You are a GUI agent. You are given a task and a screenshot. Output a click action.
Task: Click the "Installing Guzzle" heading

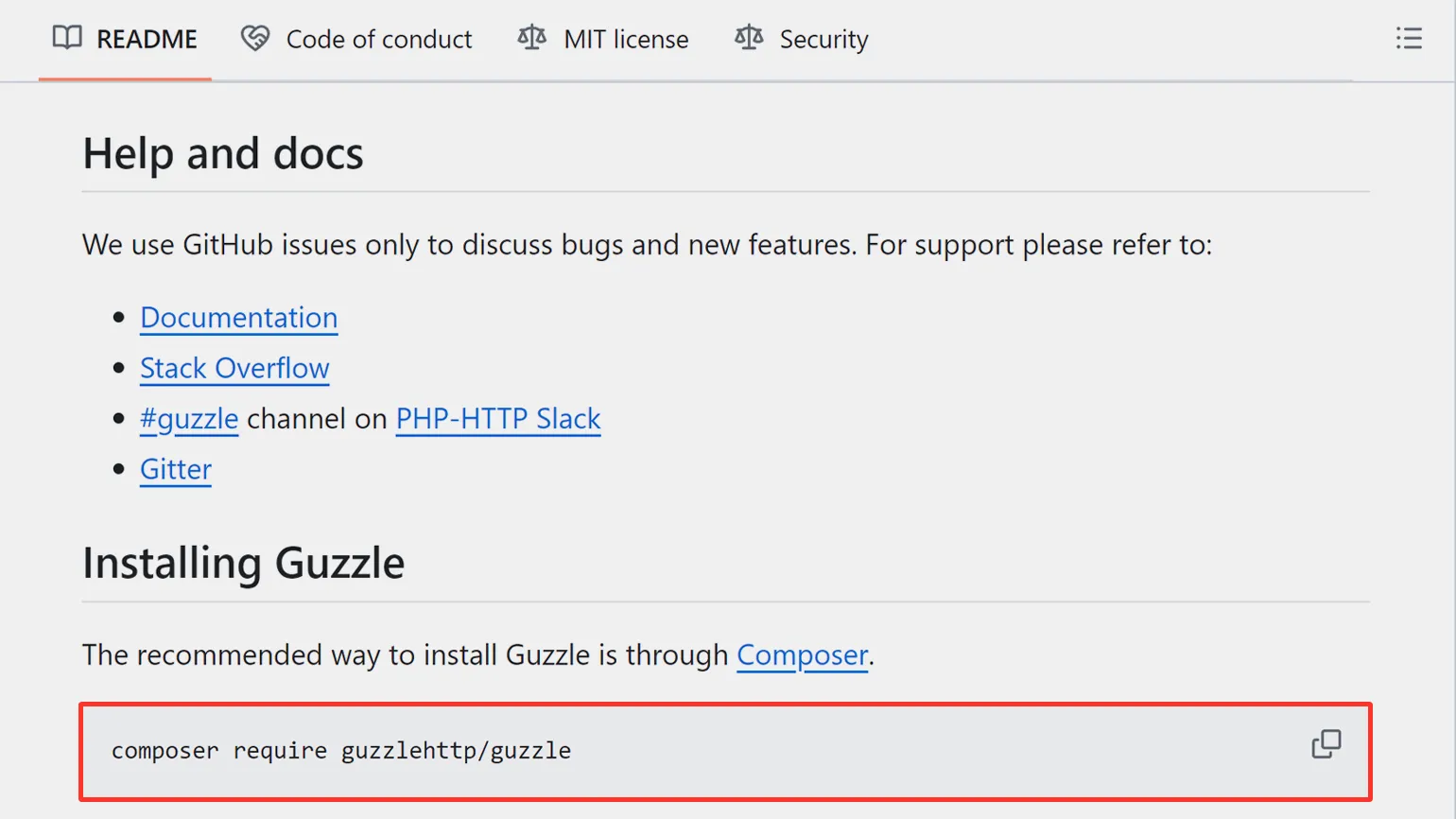coord(244,564)
